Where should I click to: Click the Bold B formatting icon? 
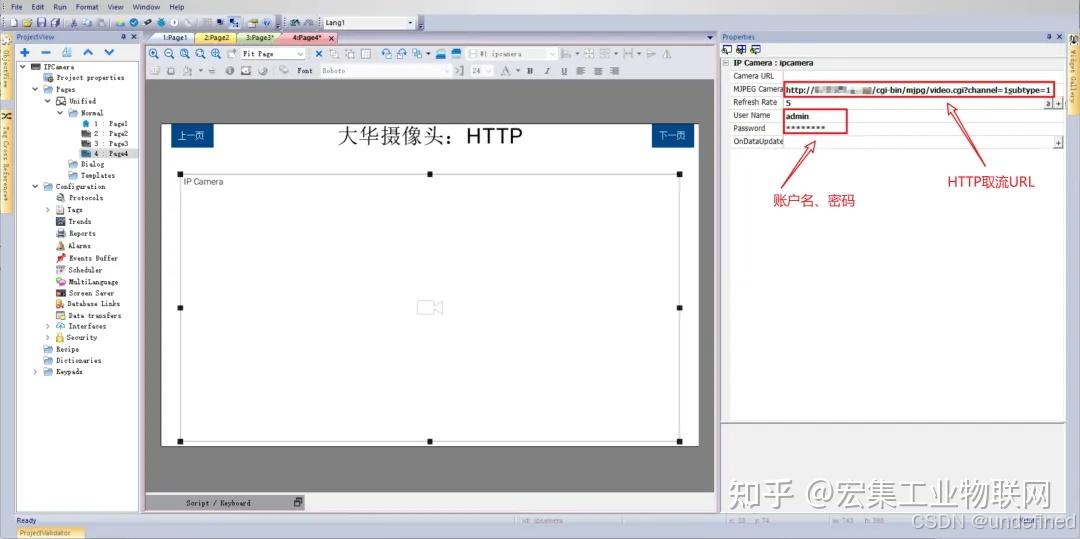(530, 71)
